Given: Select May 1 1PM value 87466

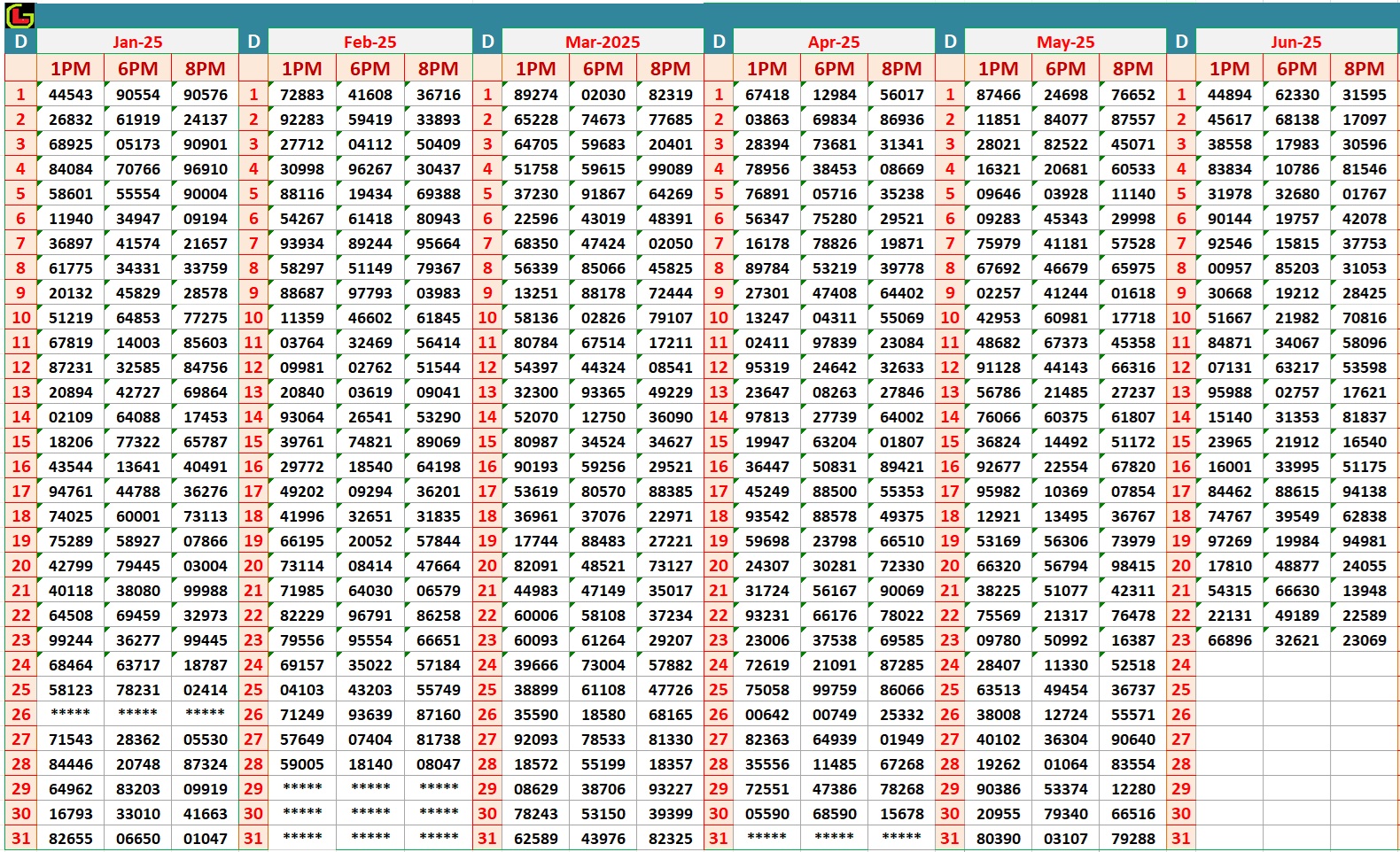Looking at the screenshot, I should [x=999, y=94].
